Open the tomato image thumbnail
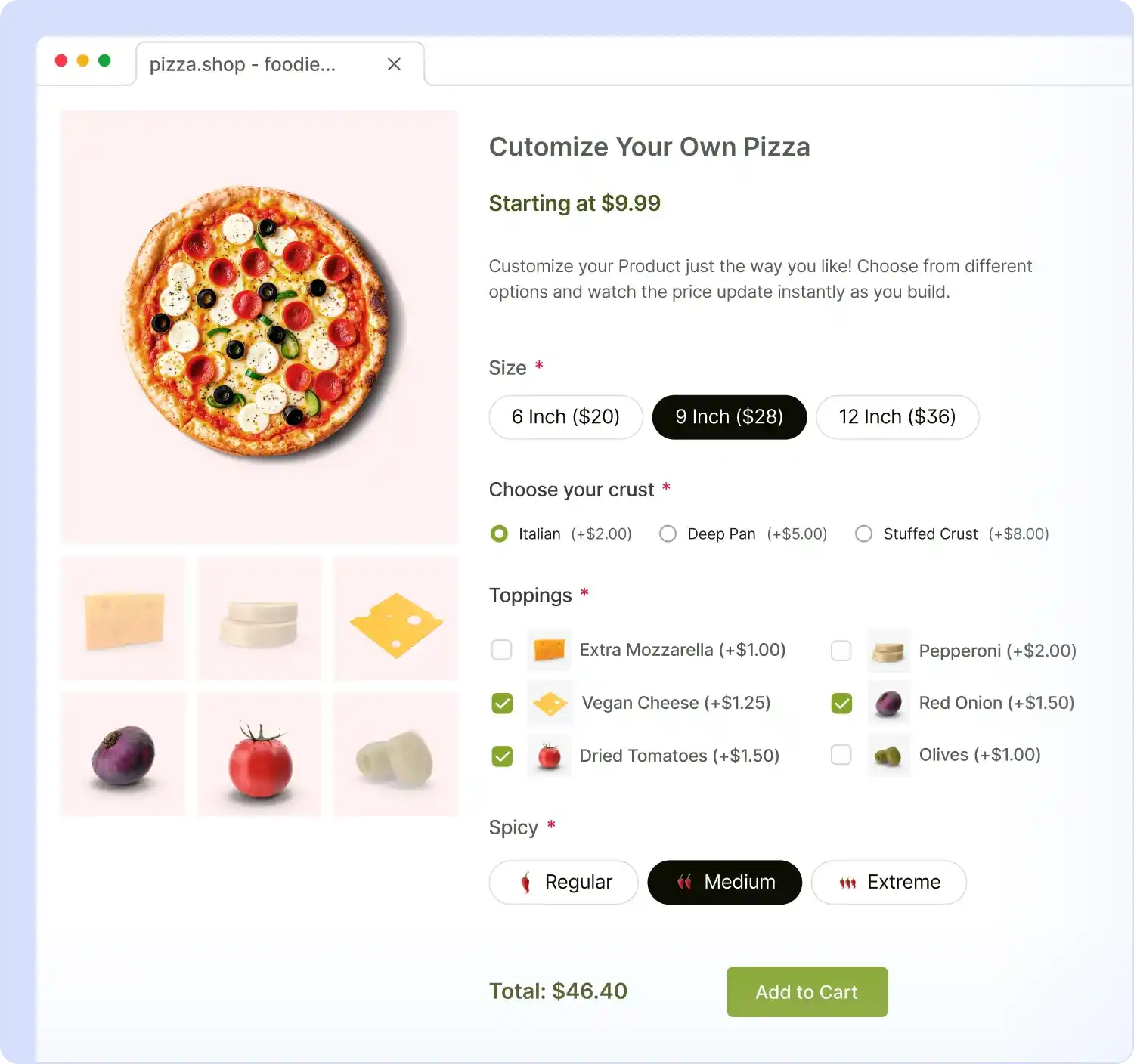 [259, 754]
